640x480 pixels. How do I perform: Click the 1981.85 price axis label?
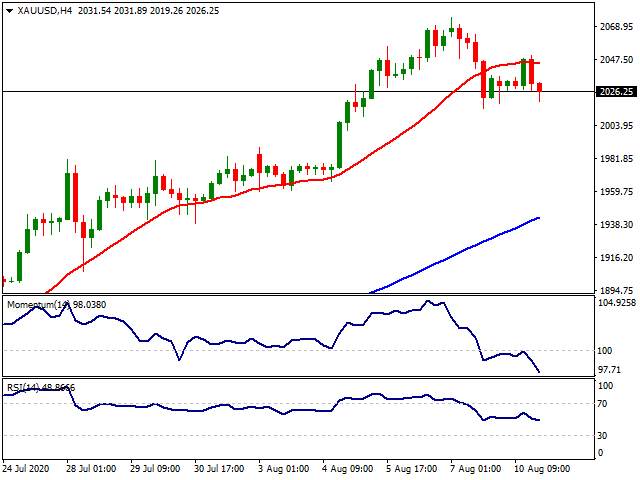[616, 158]
